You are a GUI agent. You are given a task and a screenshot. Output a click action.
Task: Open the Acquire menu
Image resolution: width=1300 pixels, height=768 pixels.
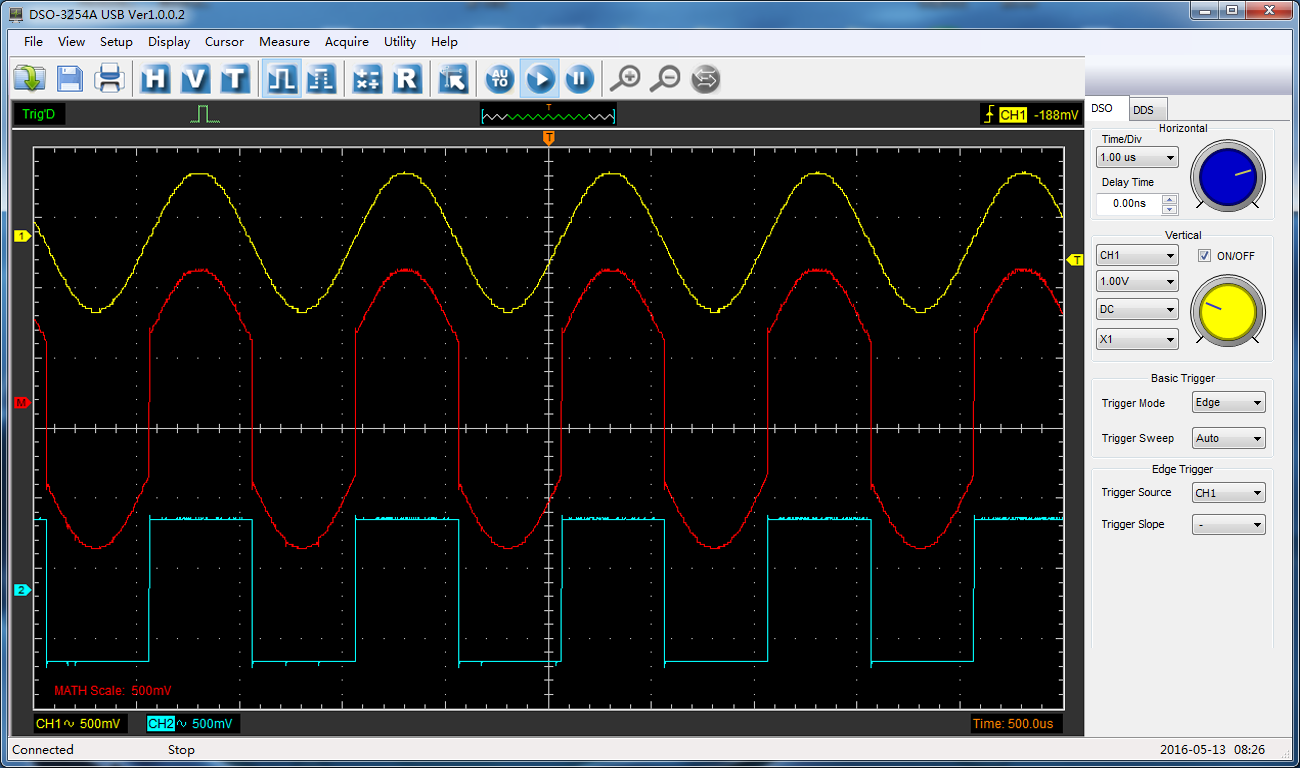click(347, 42)
